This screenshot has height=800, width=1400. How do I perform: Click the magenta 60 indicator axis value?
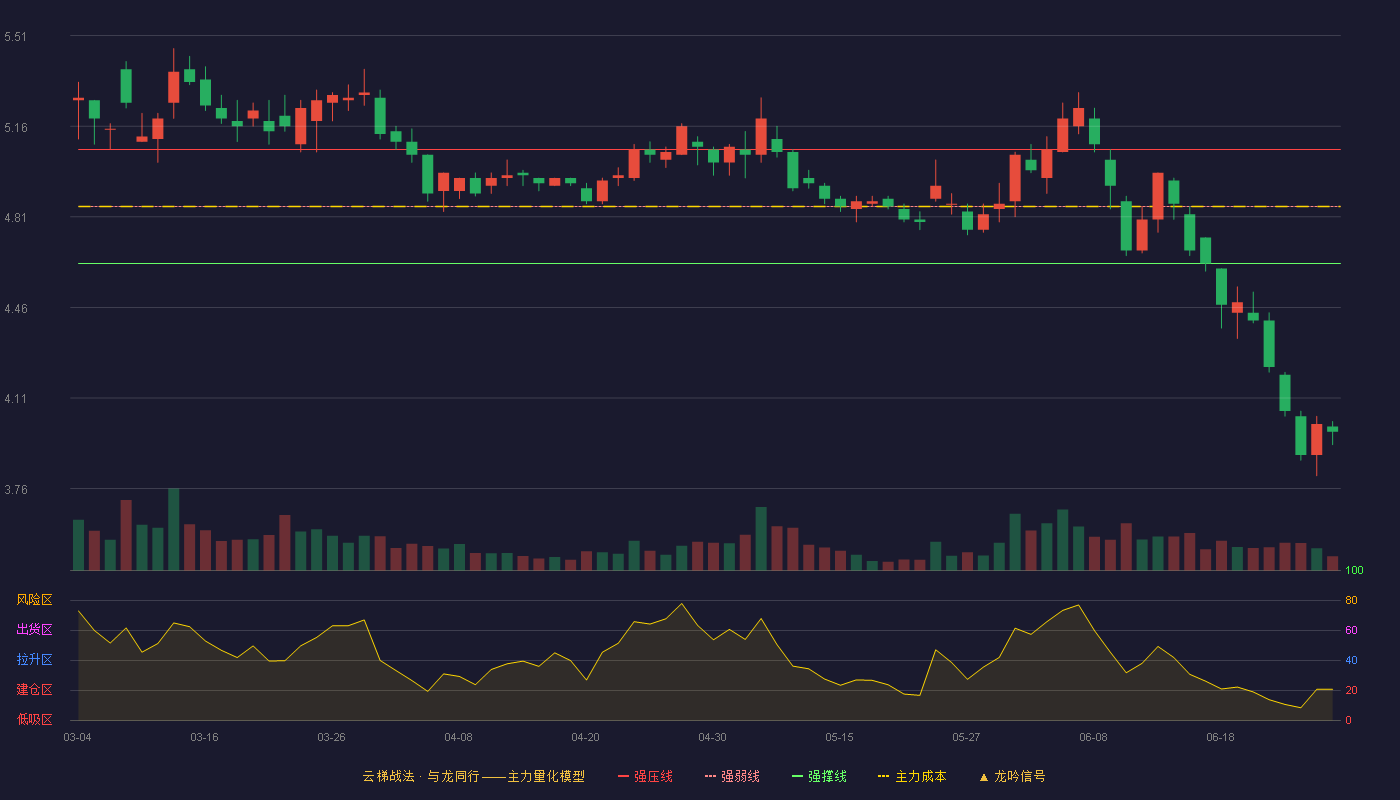pyautogui.click(x=1351, y=630)
